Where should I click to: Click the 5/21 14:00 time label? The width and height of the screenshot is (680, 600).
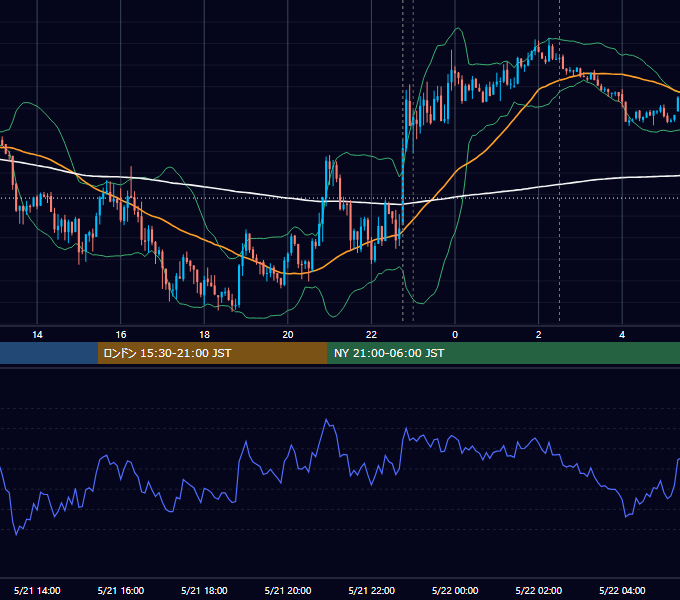tap(37, 590)
